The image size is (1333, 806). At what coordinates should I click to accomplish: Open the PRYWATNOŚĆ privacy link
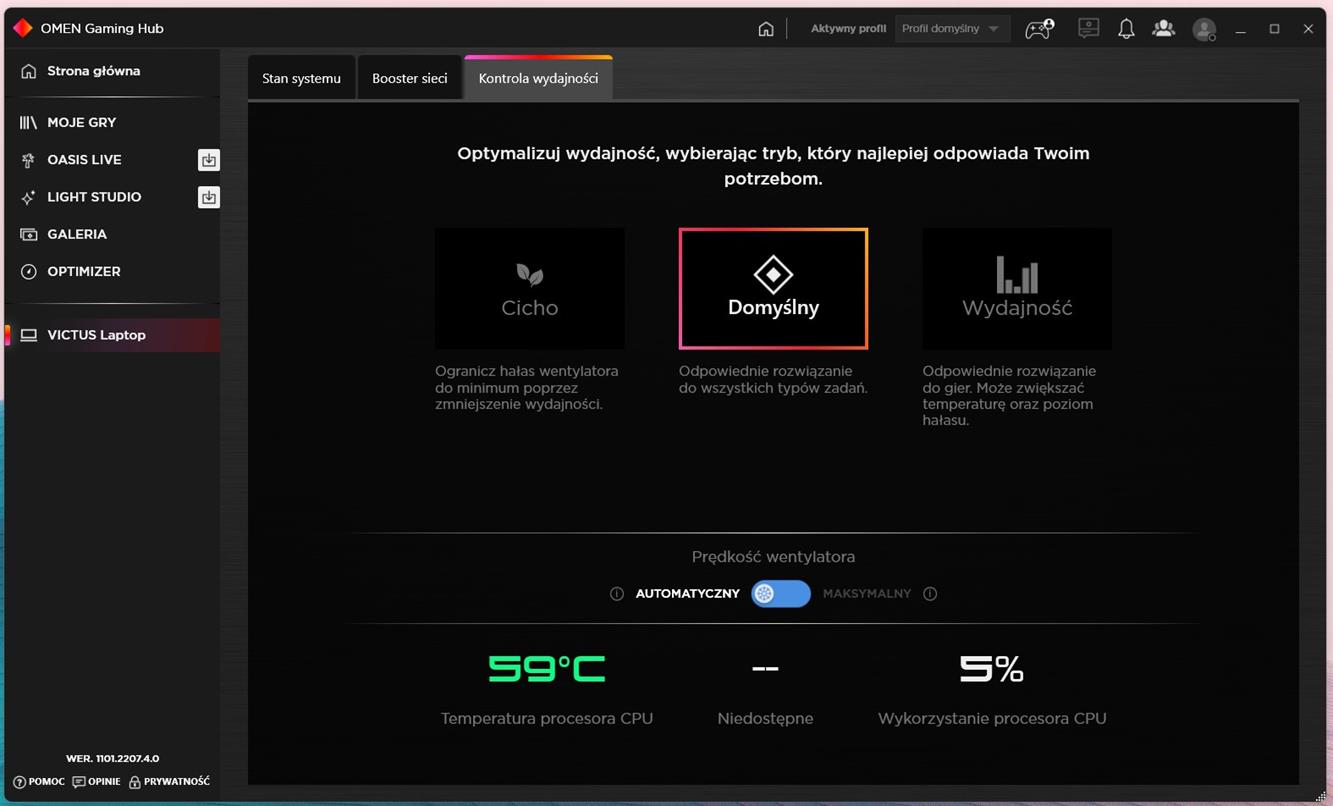[x=169, y=782]
